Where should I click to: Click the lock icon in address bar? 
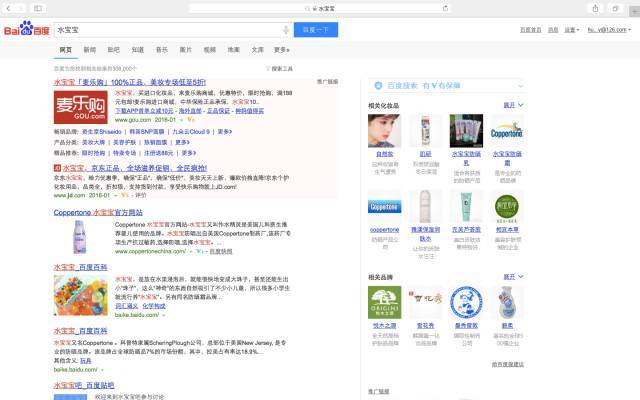click(315, 8)
